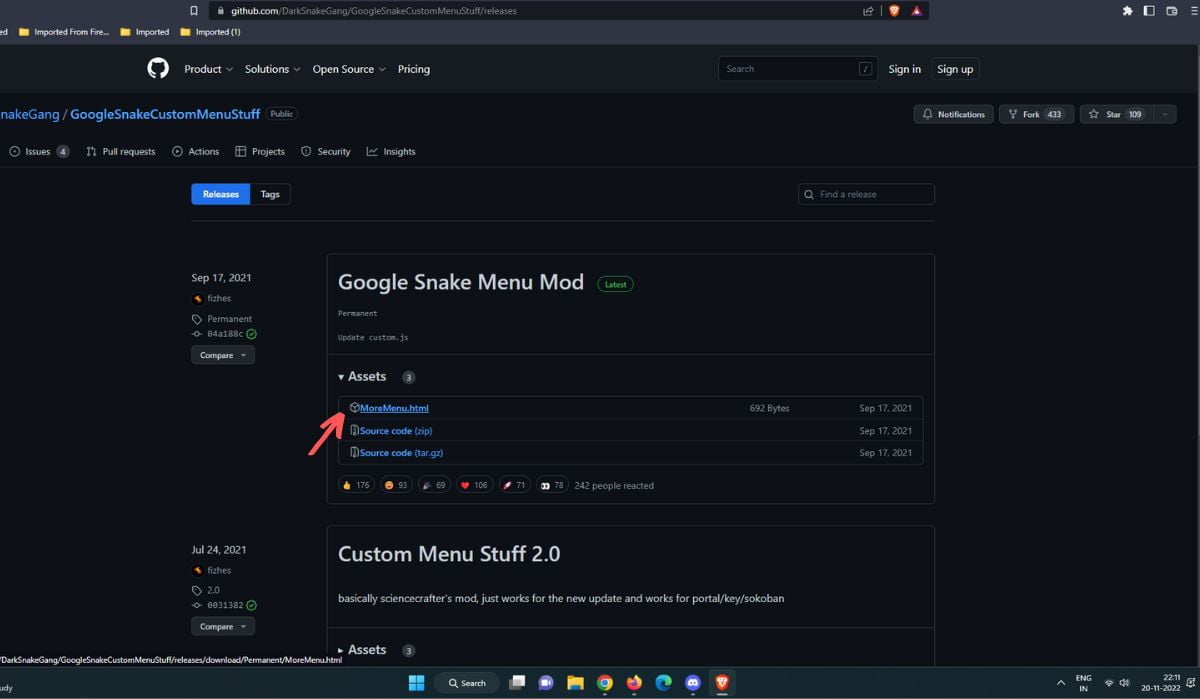Download the MoreMenu.html asset

395,407
